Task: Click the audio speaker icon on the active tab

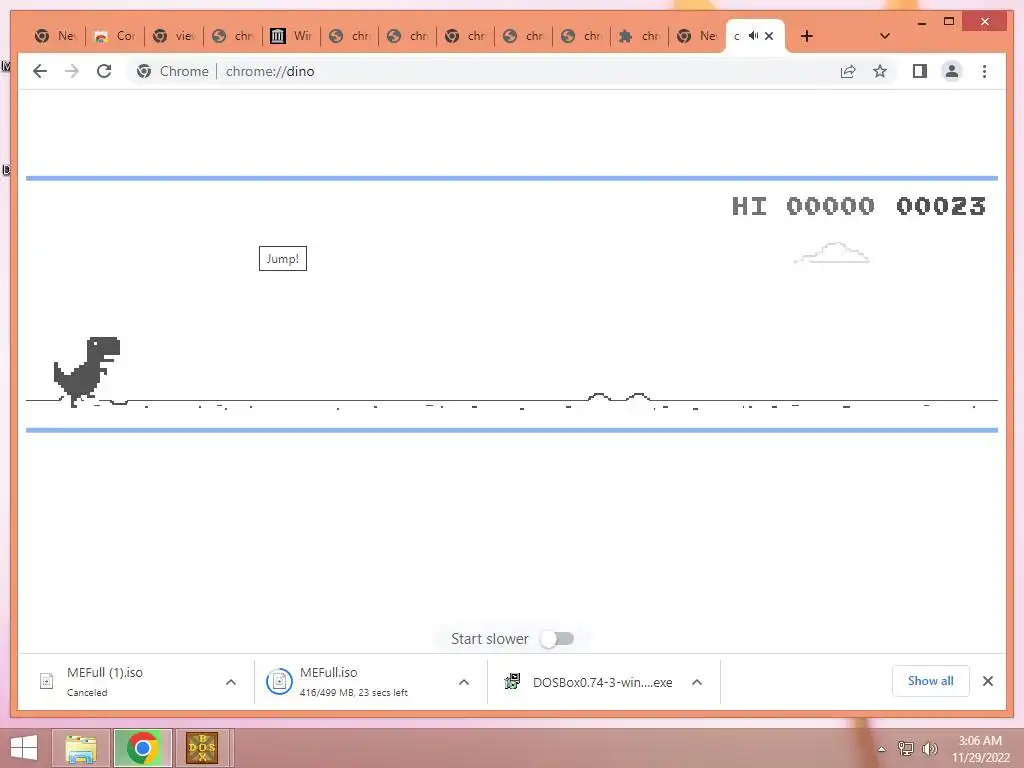Action: coord(753,36)
